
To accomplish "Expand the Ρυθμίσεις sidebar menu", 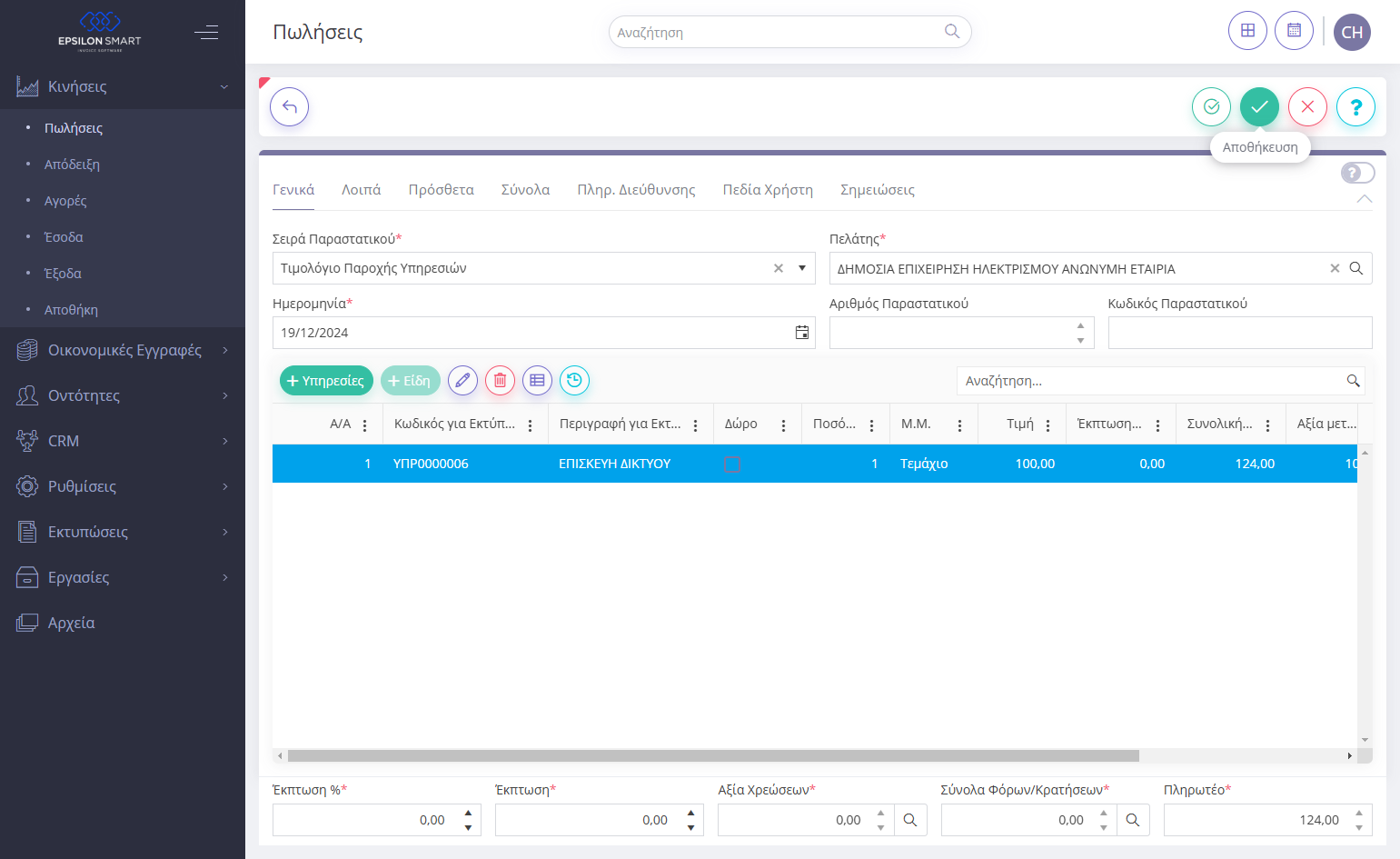I will click(x=123, y=486).
